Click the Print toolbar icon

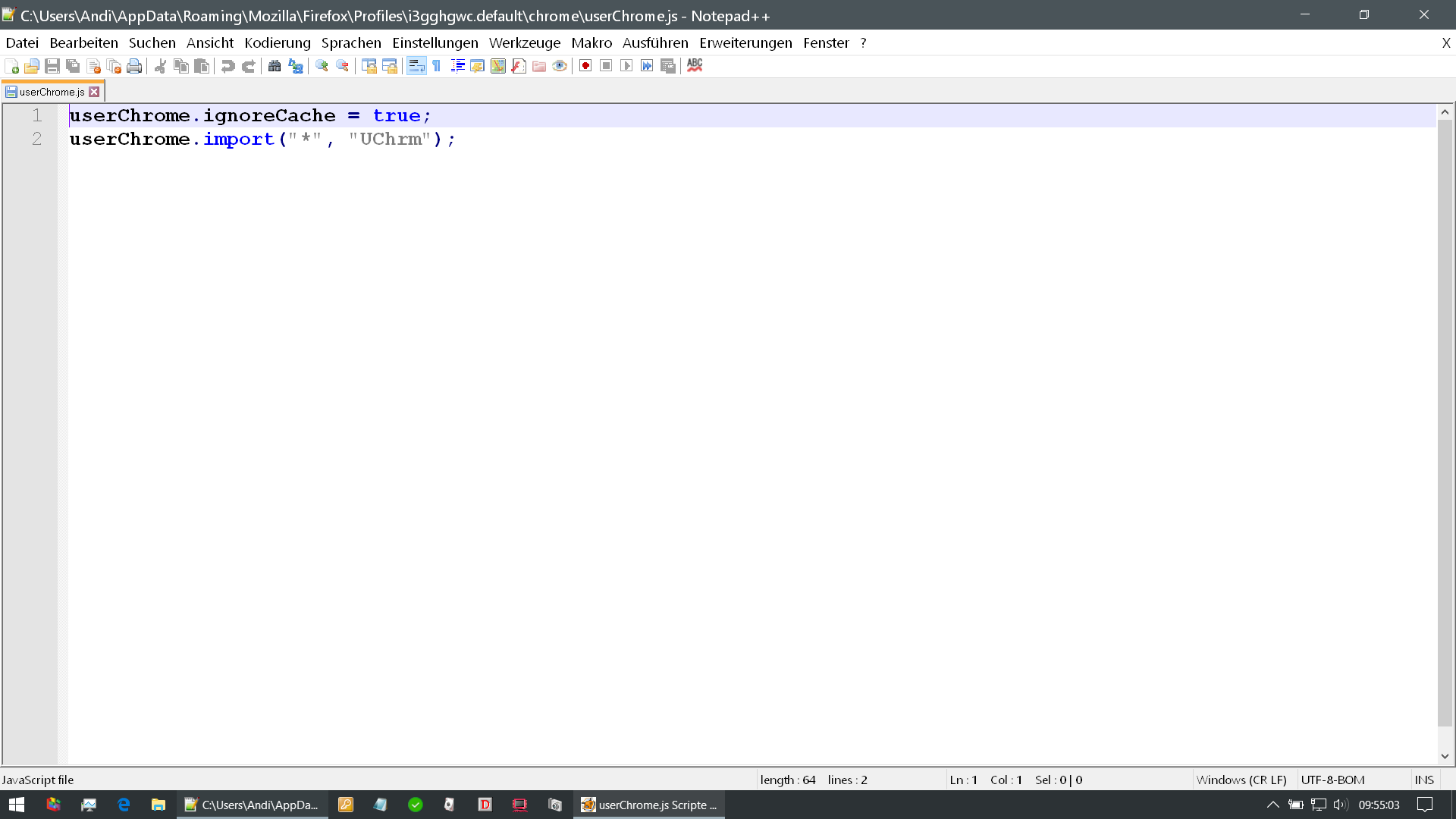134,66
